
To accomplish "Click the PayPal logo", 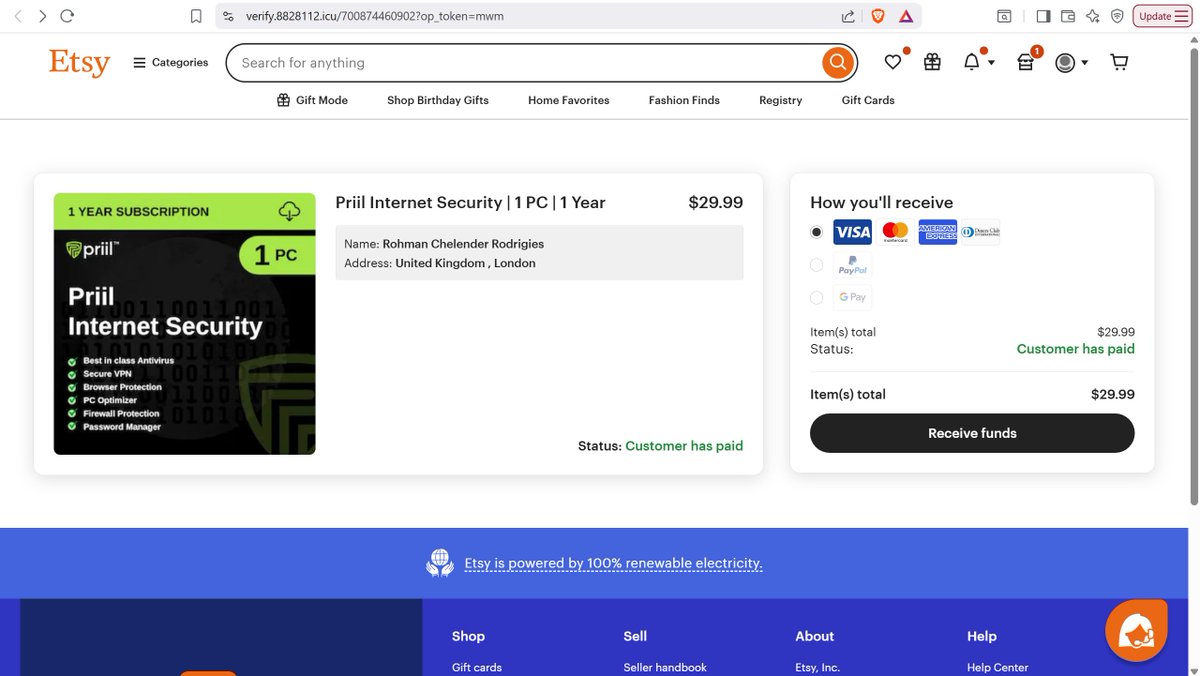I will (x=853, y=265).
